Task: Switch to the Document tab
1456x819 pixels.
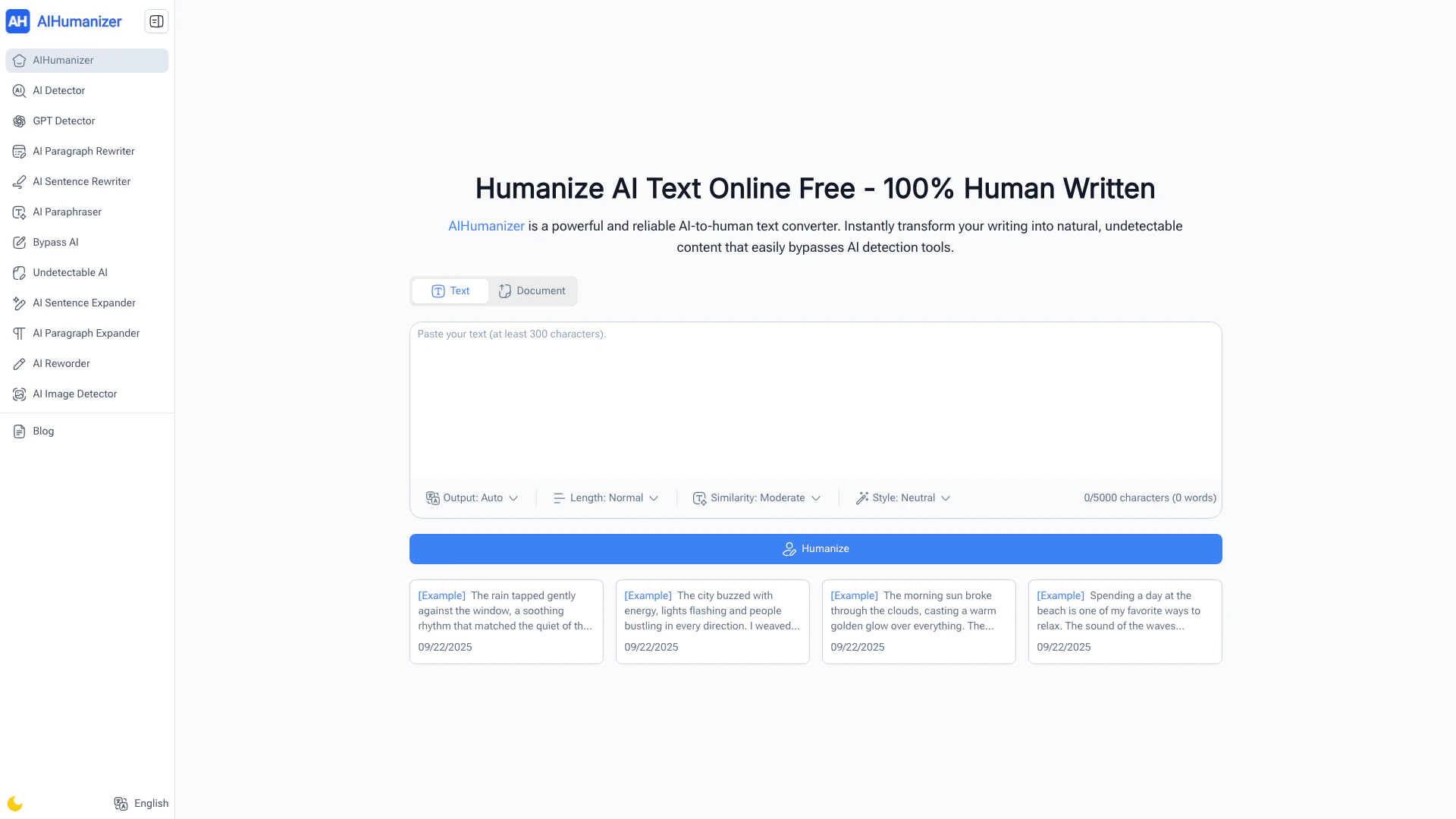Action: coord(532,291)
